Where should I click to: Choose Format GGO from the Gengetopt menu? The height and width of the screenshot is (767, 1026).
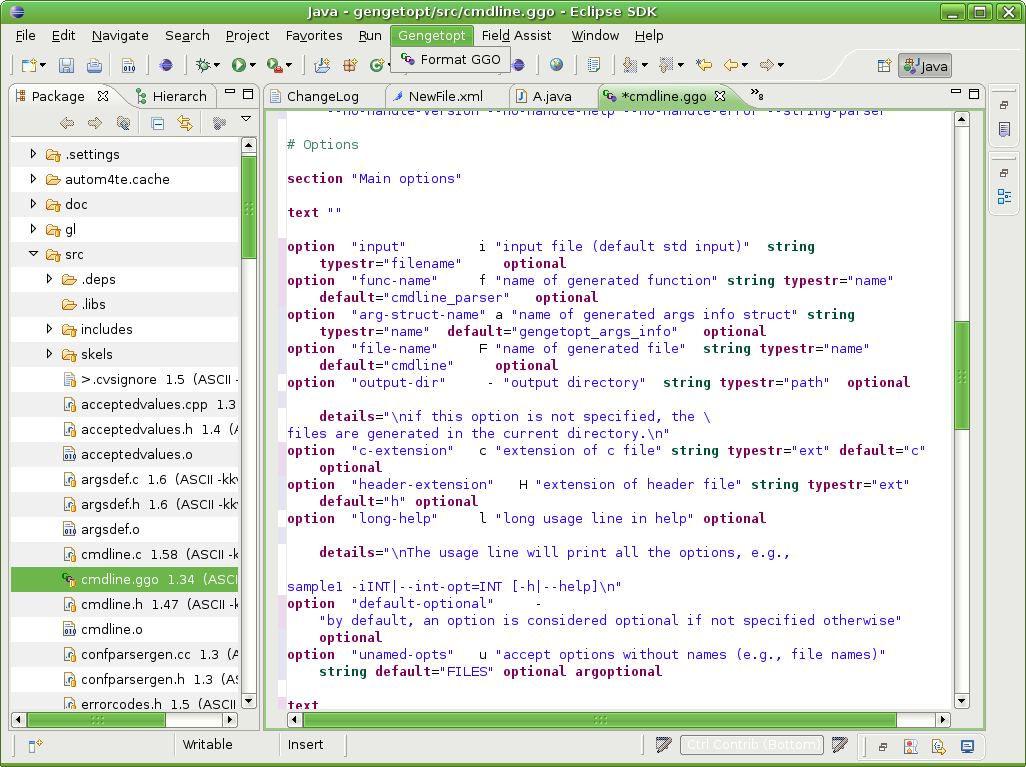[459, 59]
